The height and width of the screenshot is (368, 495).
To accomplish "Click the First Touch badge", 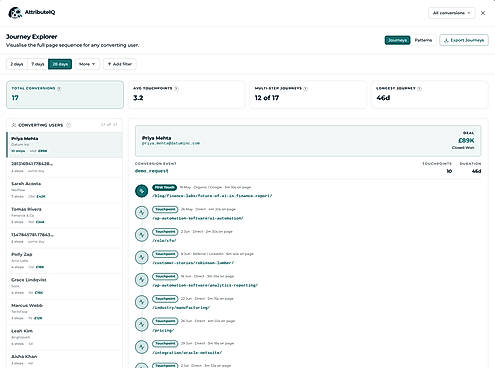I will tap(164, 187).
